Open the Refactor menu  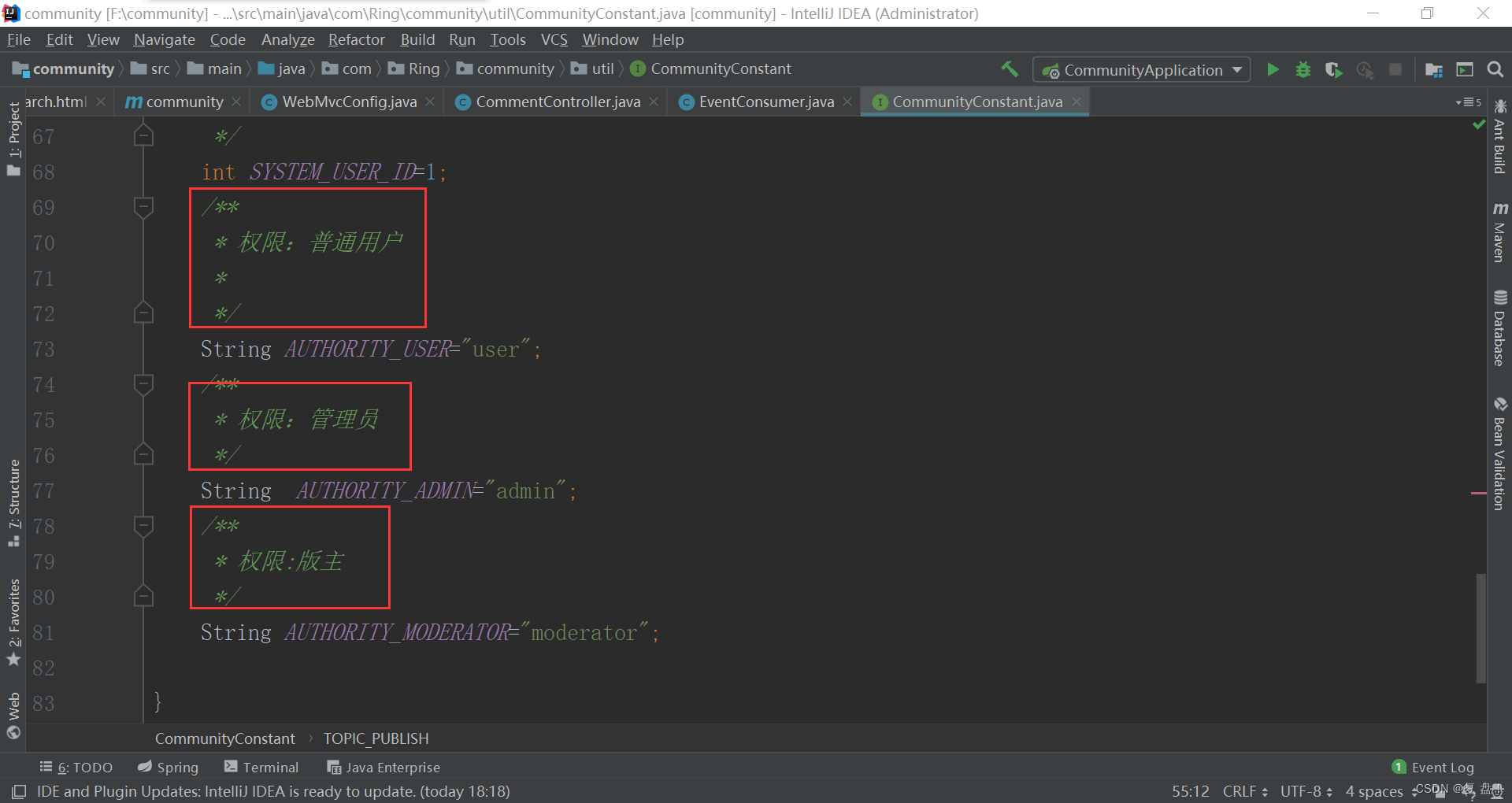pos(356,39)
